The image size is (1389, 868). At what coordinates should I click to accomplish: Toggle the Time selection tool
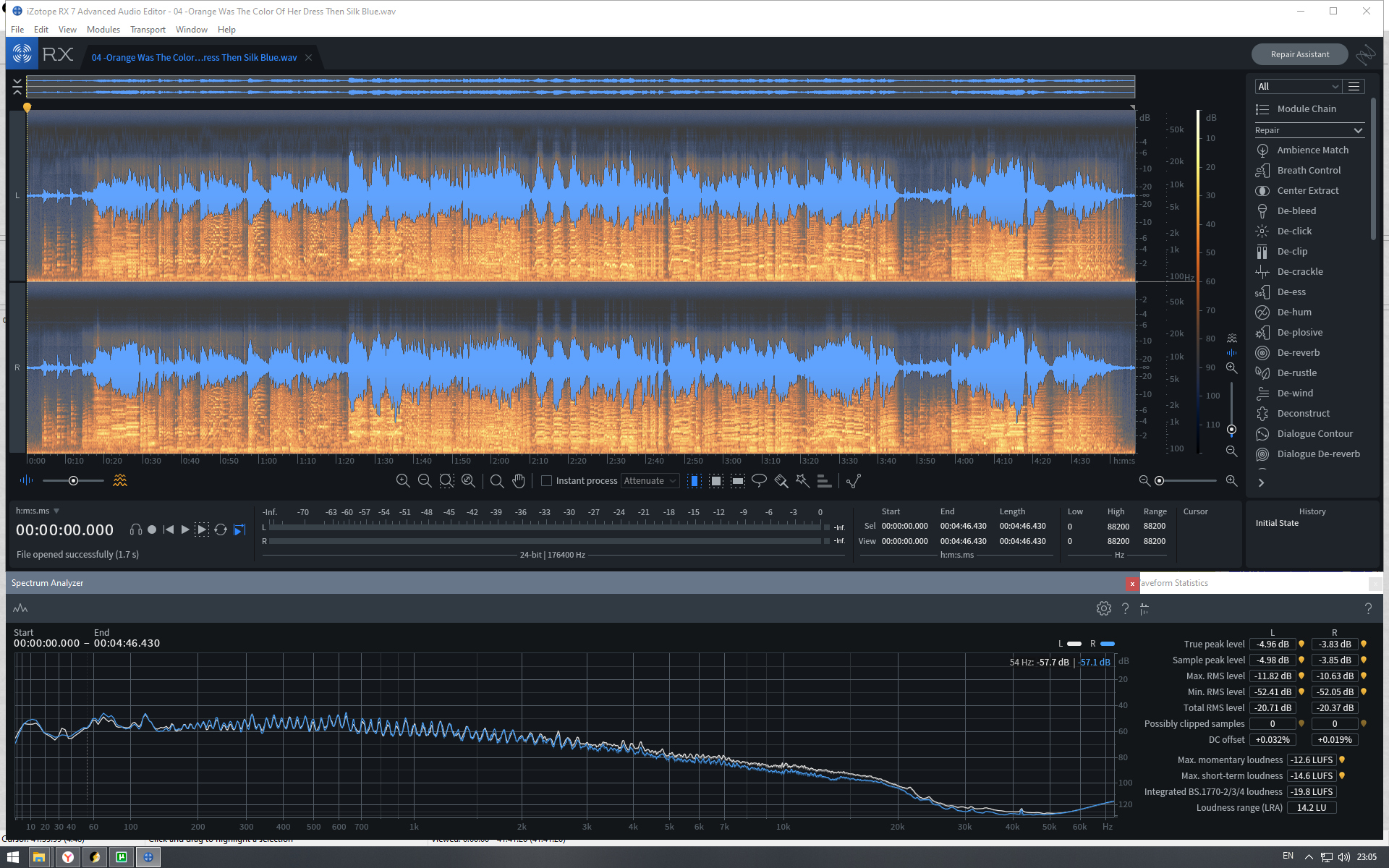(694, 481)
